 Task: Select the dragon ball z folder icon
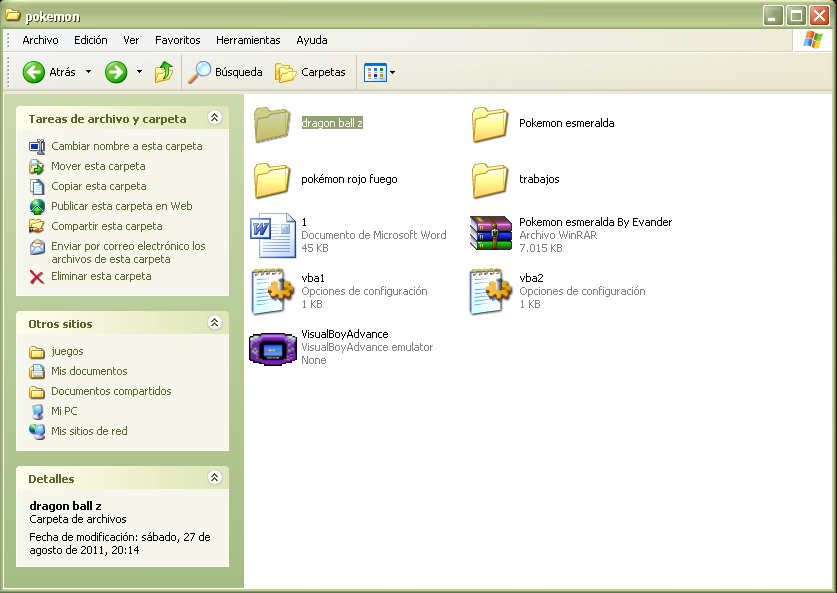coord(272,124)
